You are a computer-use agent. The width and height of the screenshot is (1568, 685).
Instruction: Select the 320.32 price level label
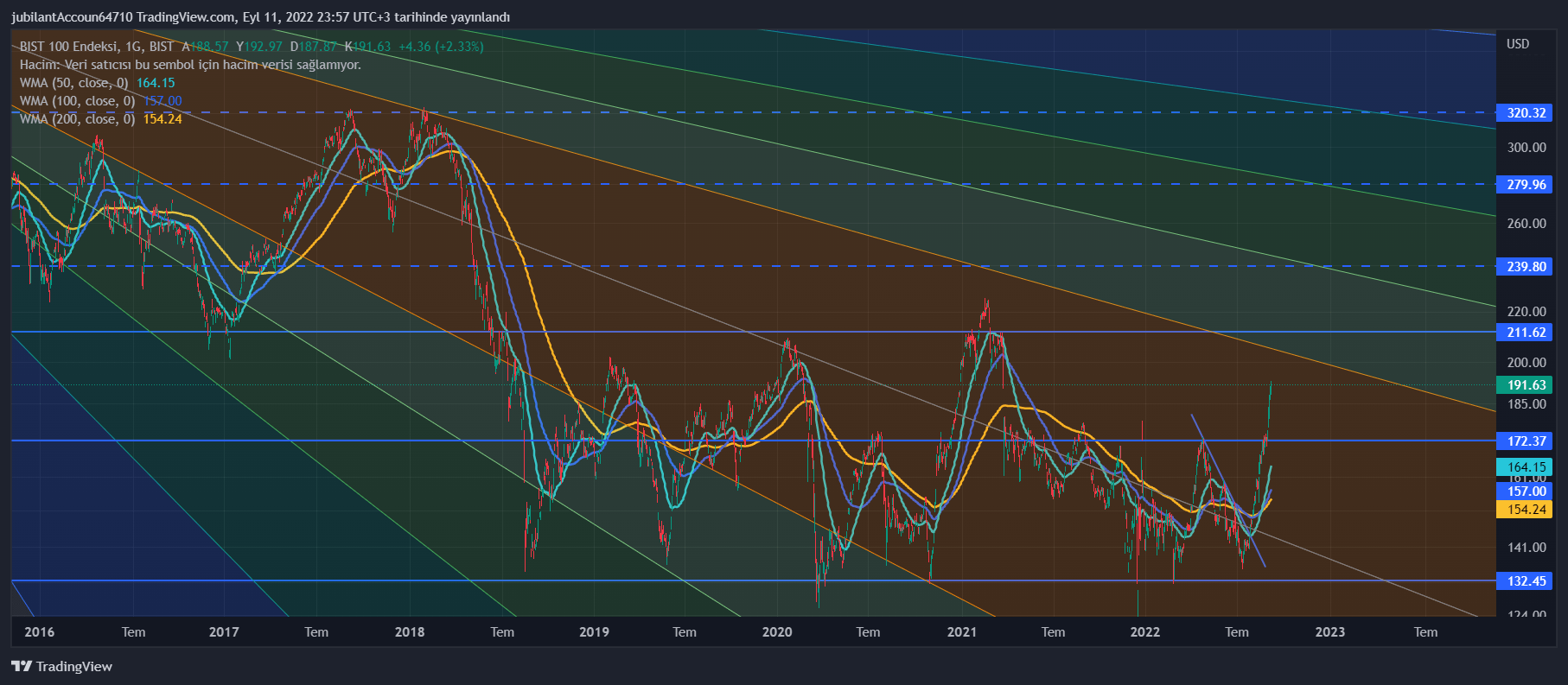point(1526,113)
